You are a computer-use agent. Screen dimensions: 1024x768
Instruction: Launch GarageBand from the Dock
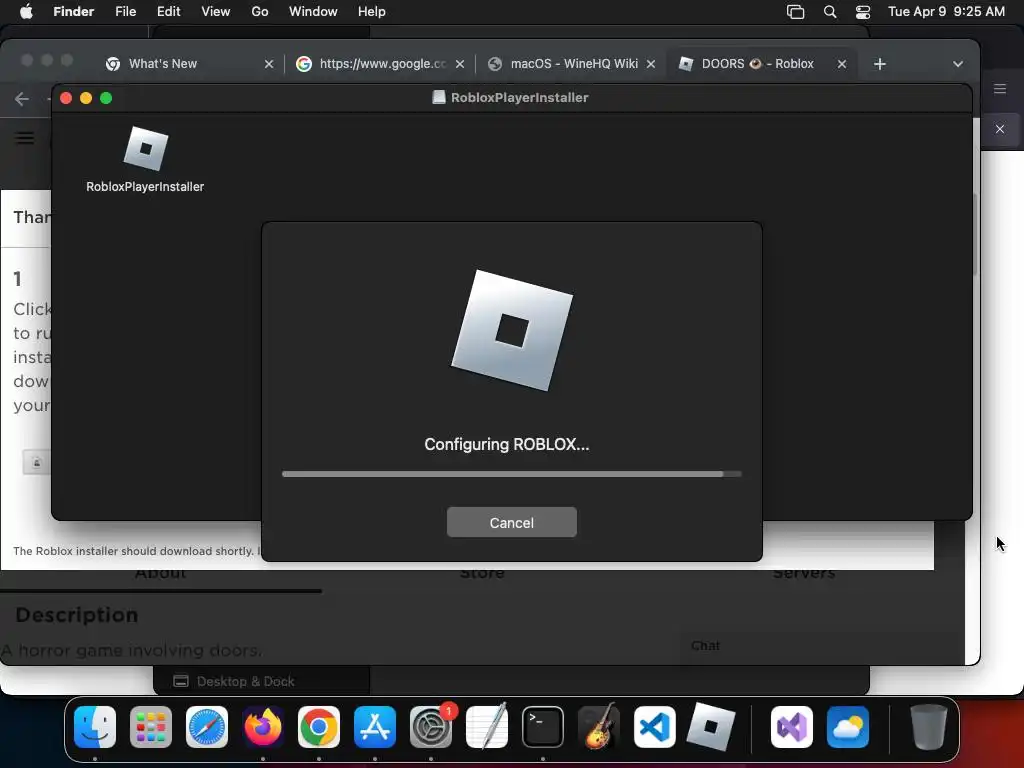pos(599,727)
